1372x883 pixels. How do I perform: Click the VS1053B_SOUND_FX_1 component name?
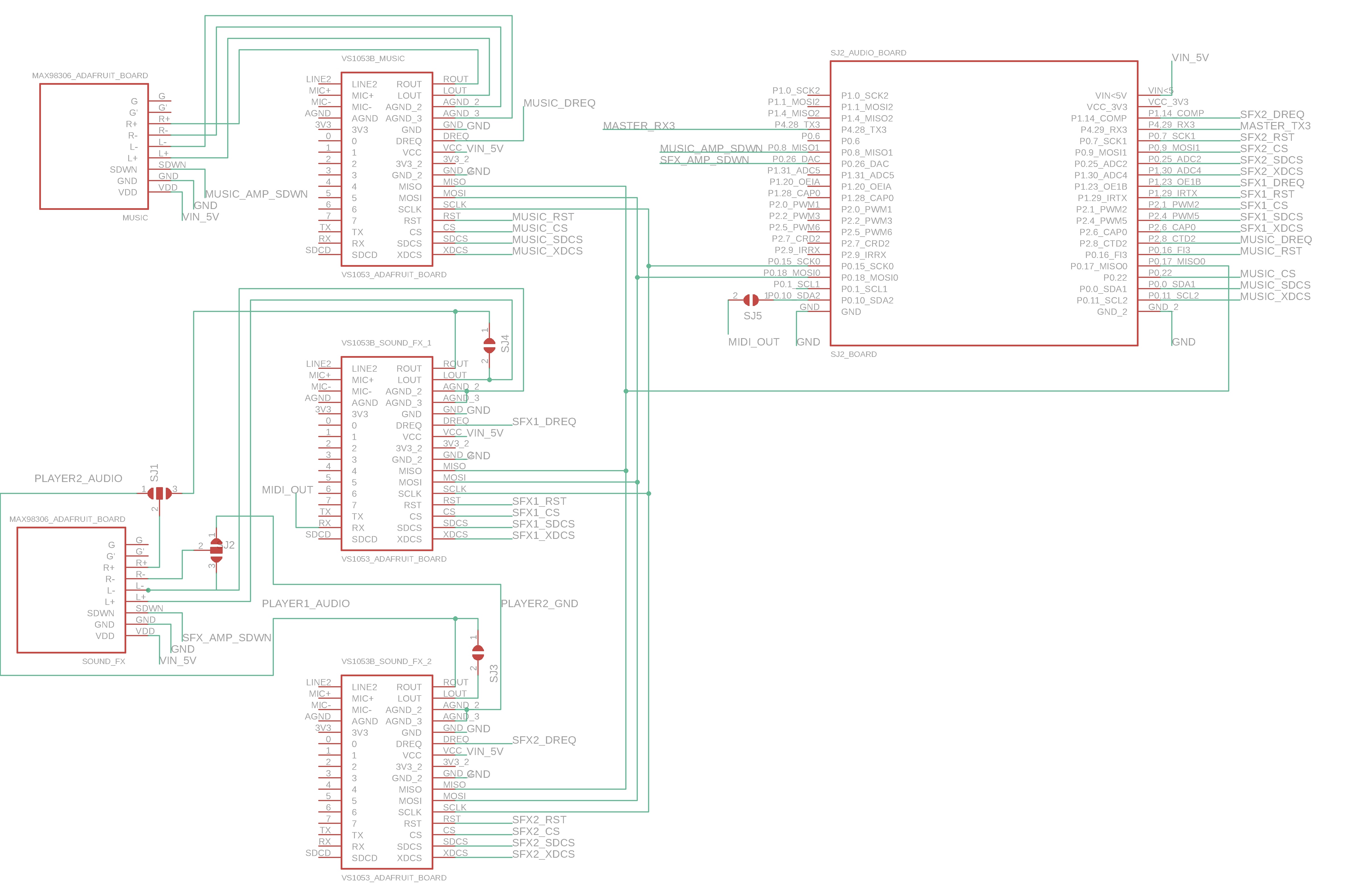pos(386,343)
